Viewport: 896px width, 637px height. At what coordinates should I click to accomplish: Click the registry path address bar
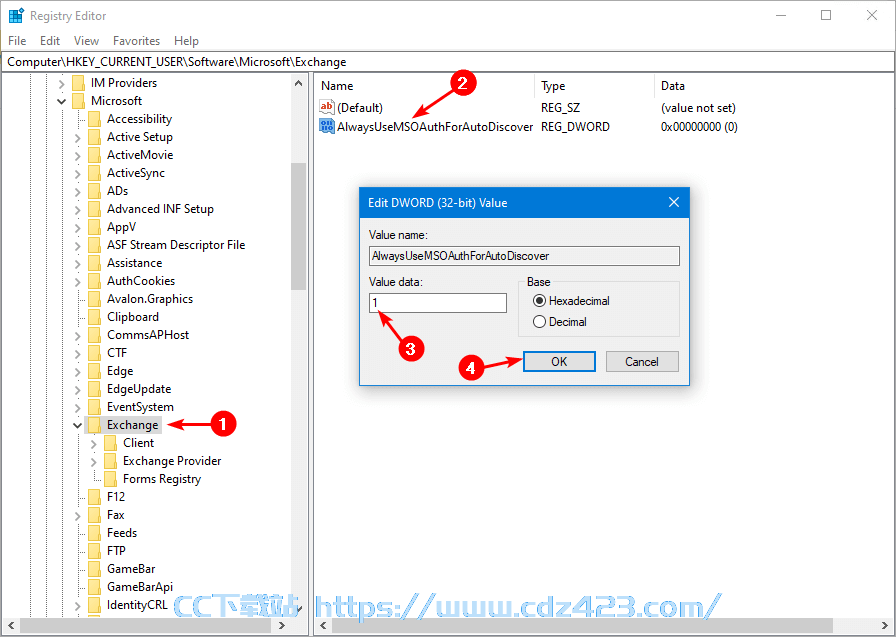[447, 62]
